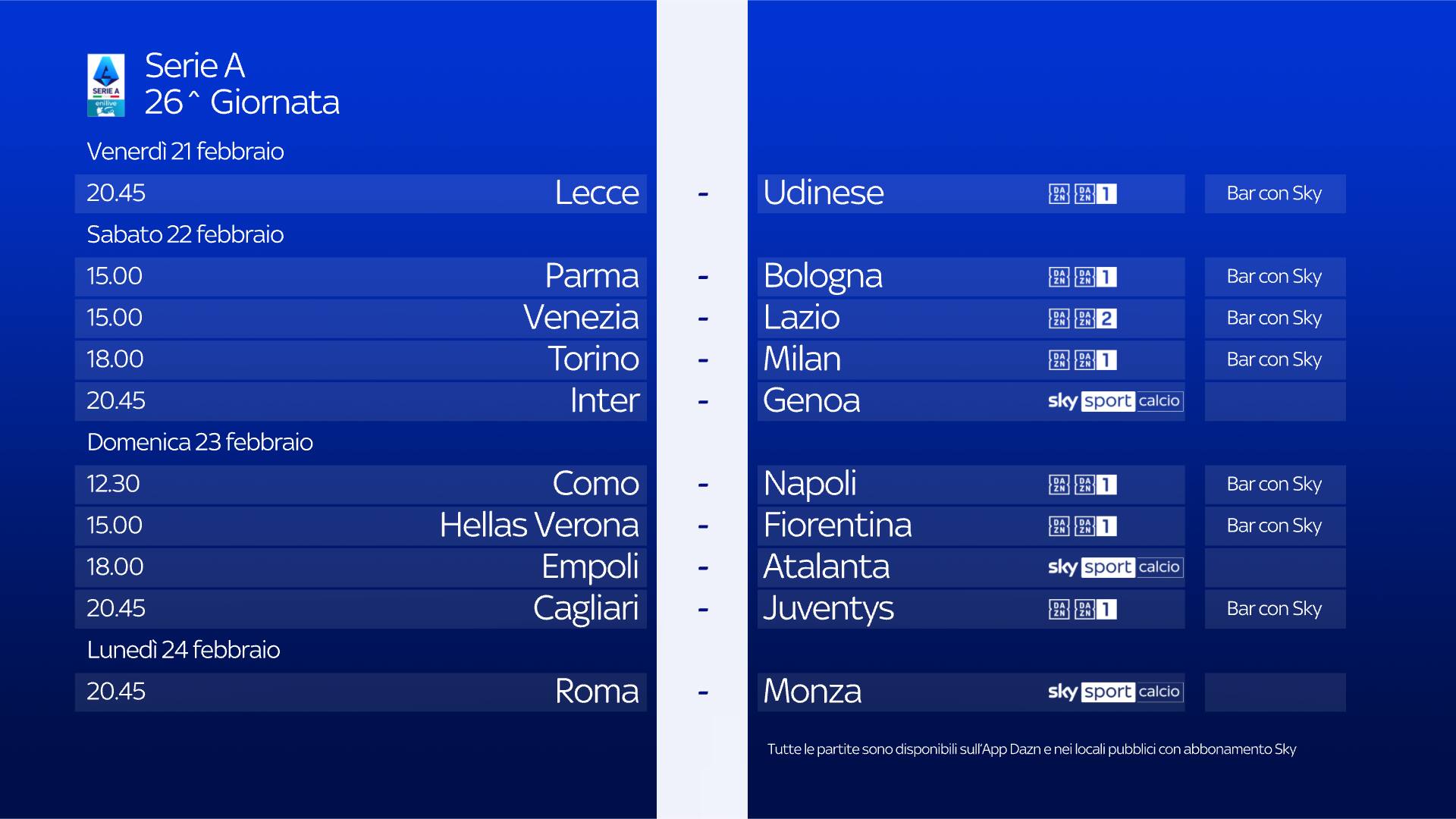
Task: Click the Inter team name
Action: point(604,400)
